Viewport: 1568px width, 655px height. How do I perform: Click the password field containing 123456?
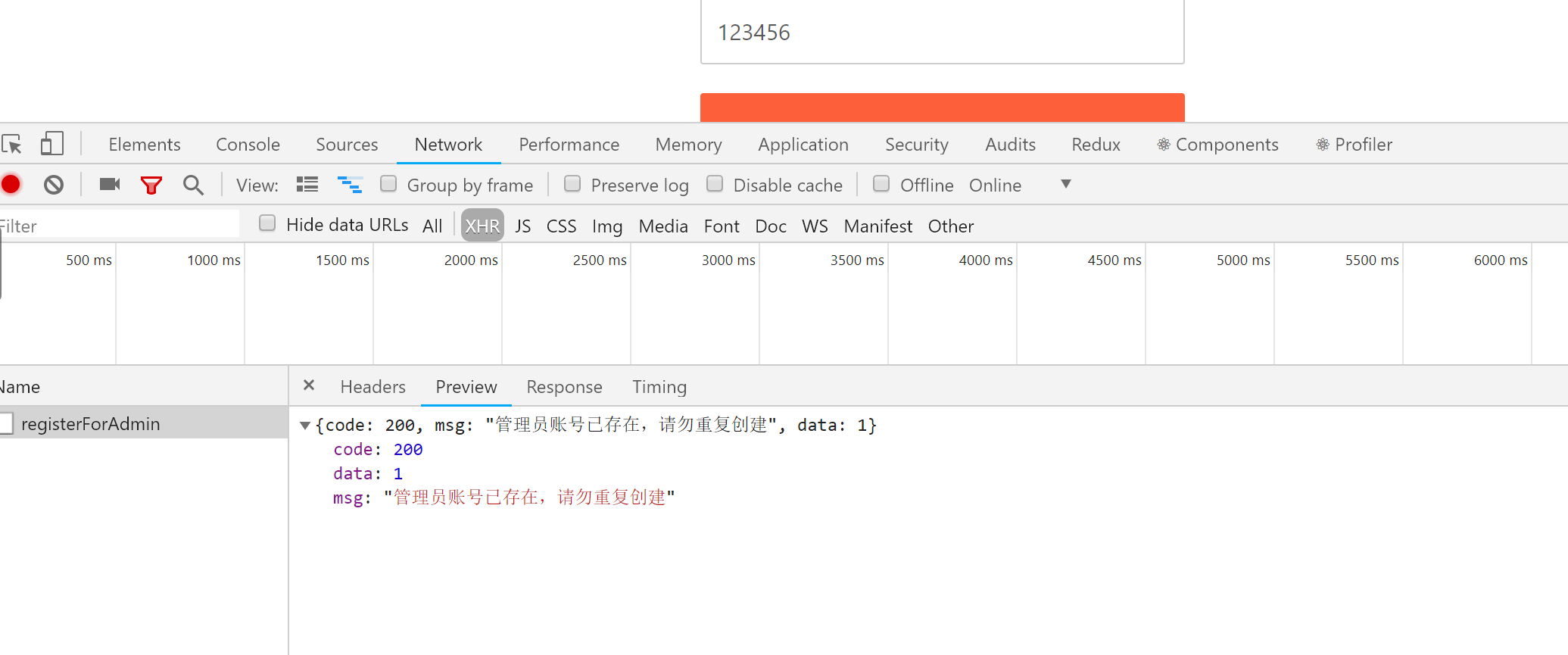(x=943, y=32)
